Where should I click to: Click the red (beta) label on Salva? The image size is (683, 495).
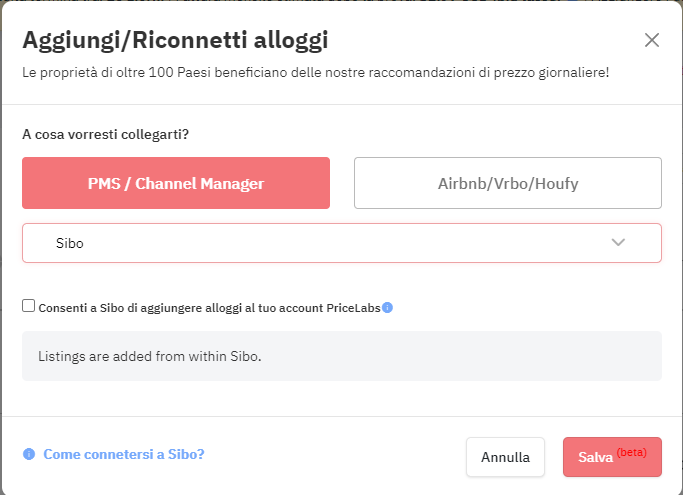pos(632,452)
